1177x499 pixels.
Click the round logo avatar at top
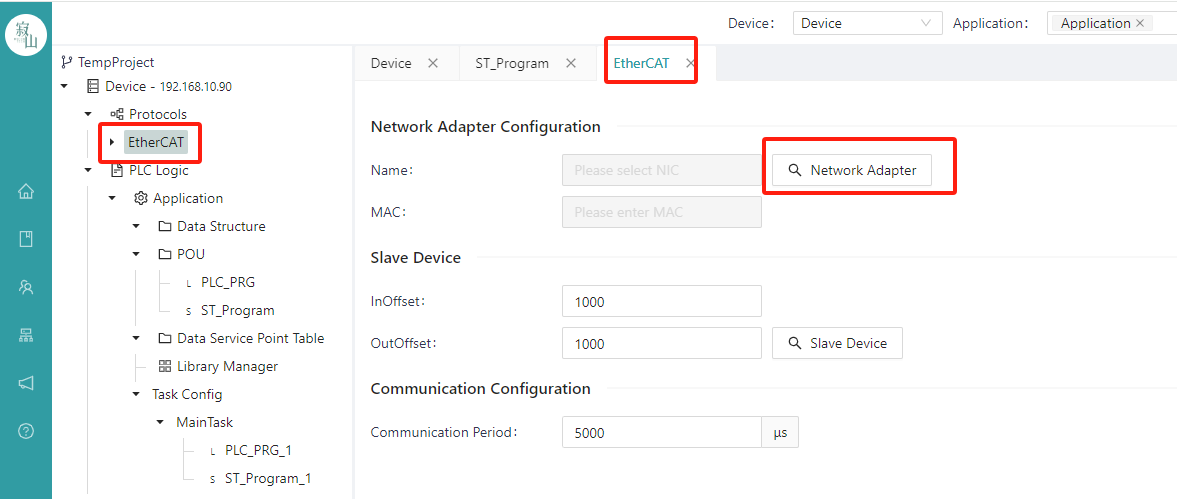click(x=26, y=35)
